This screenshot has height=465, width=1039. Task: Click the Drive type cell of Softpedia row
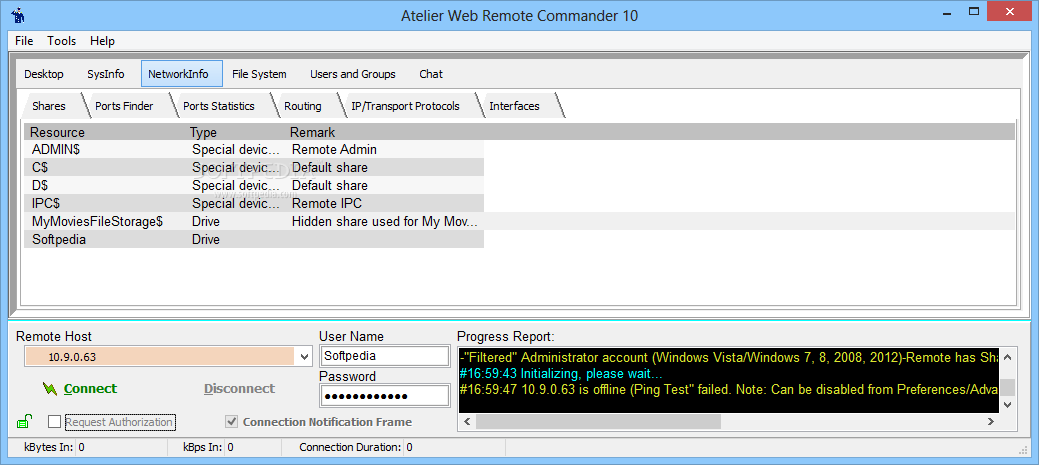pyautogui.click(x=205, y=239)
